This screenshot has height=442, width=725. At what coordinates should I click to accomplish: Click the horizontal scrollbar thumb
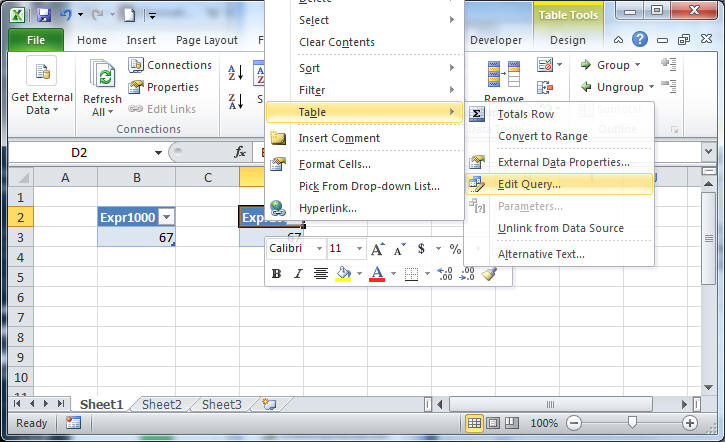pos(550,405)
